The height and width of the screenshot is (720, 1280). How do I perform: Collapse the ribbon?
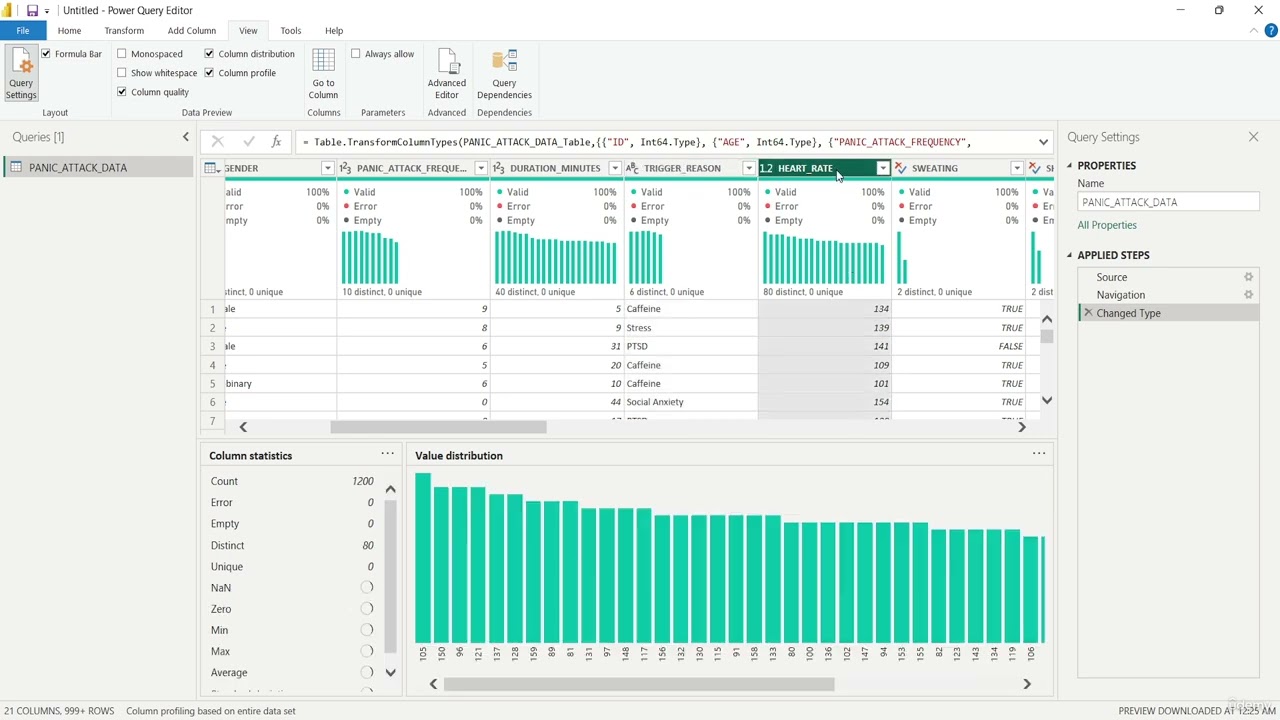pos(1254,31)
